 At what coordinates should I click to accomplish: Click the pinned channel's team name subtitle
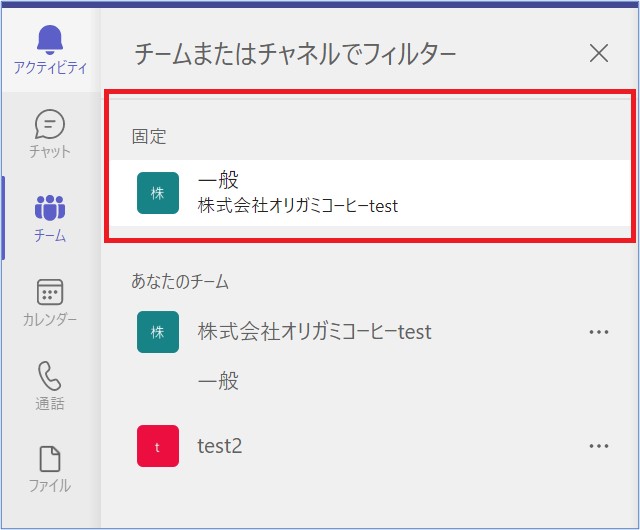click(298, 206)
